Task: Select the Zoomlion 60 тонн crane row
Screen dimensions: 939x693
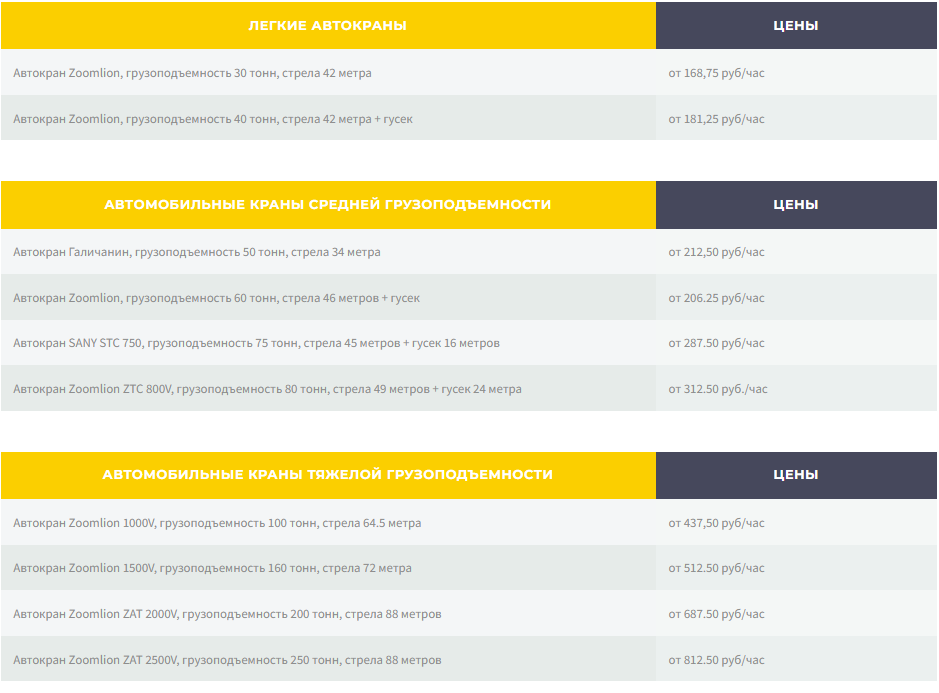Action: pyautogui.click(x=216, y=298)
